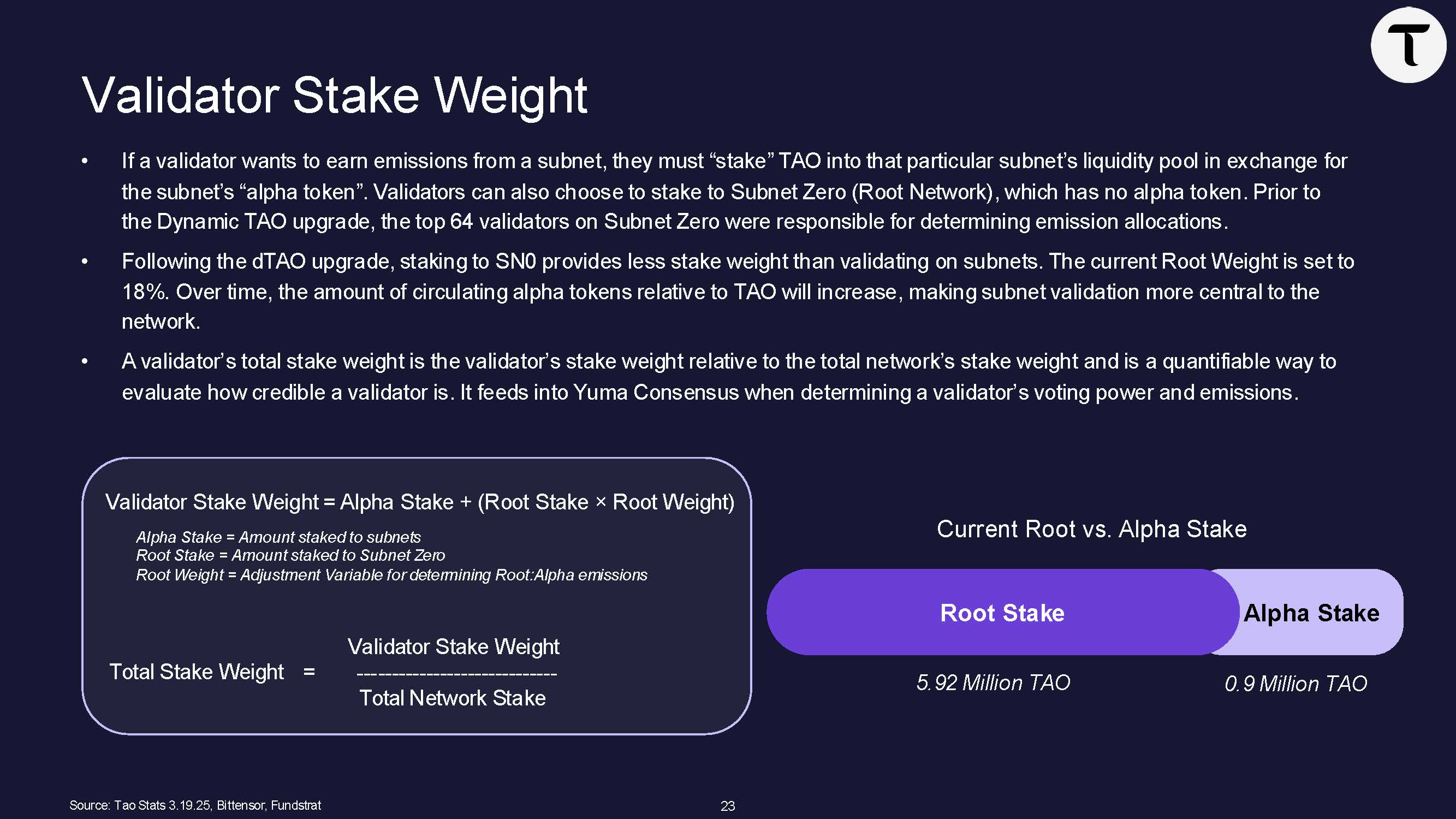Click the dashed fraction divider line

pyautogui.click(x=457, y=674)
